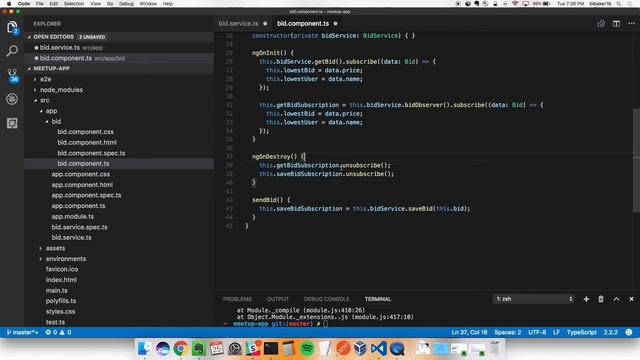Click LF end-of-line setting
The height and width of the screenshot is (360, 640).
(x=556, y=332)
